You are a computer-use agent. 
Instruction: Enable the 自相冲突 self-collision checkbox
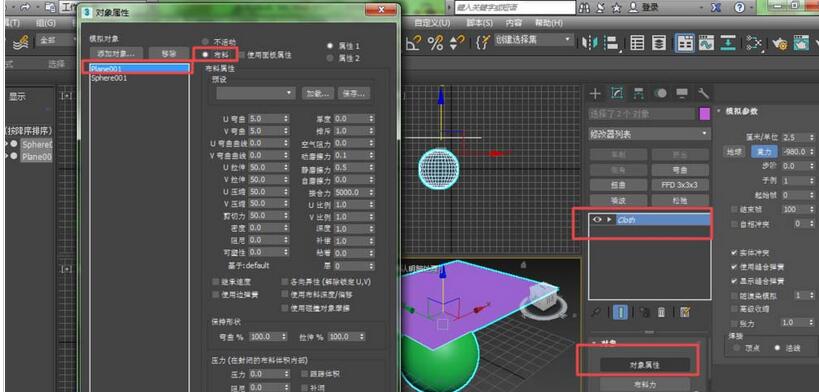click(x=735, y=224)
